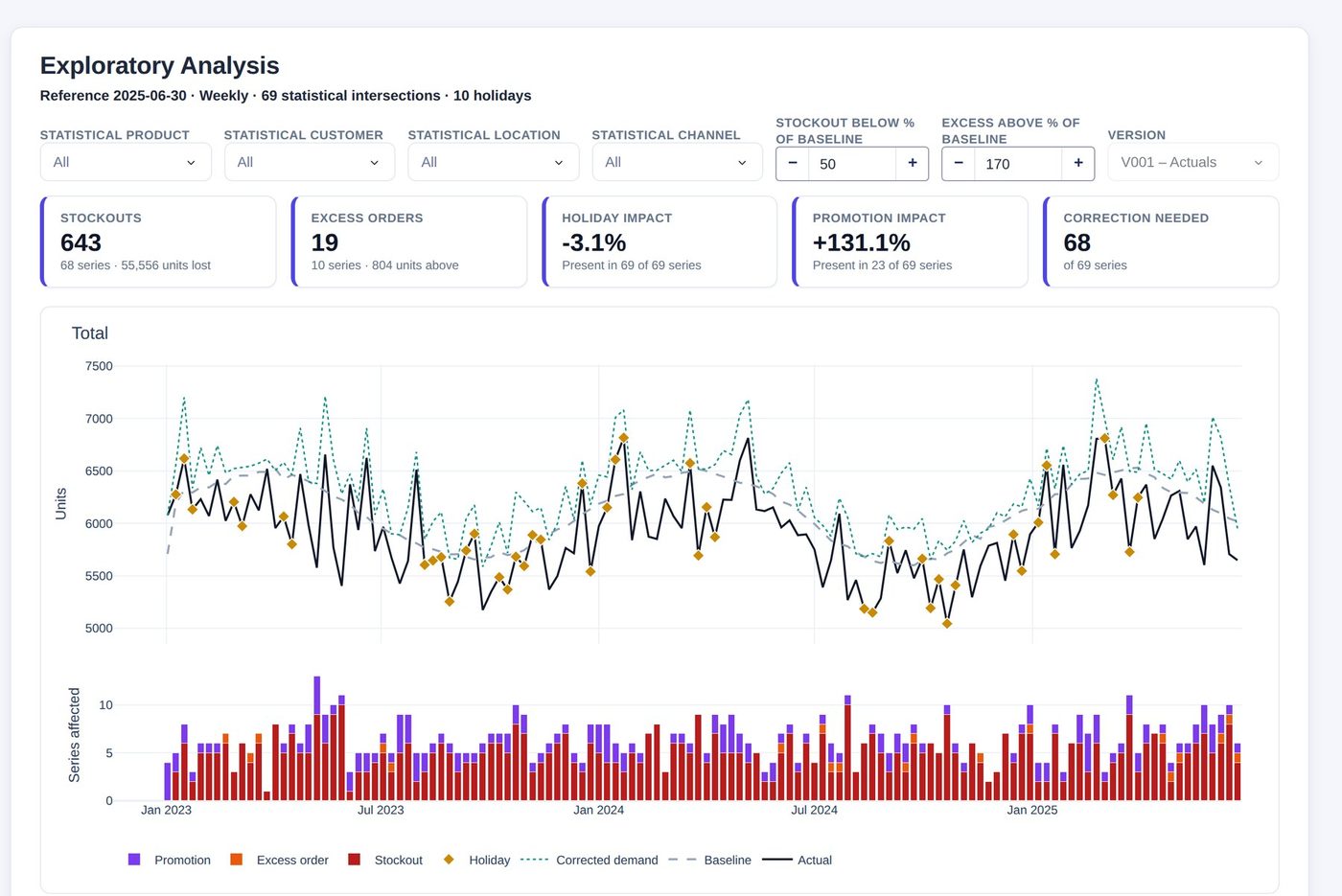Select the Correction Needed summary card
Image resolution: width=1342 pixels, height=896 pixels.
click(1161, 241)
